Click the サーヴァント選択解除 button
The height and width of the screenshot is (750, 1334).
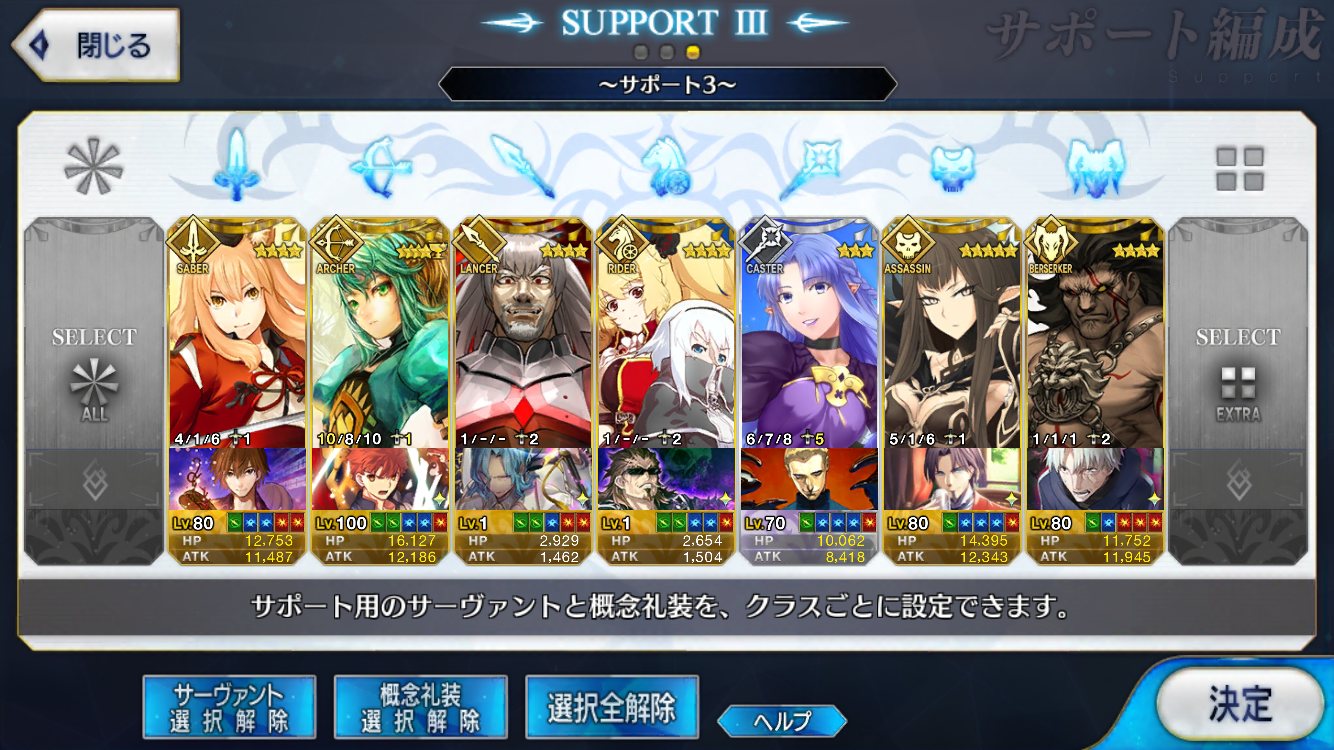[229, 708]
